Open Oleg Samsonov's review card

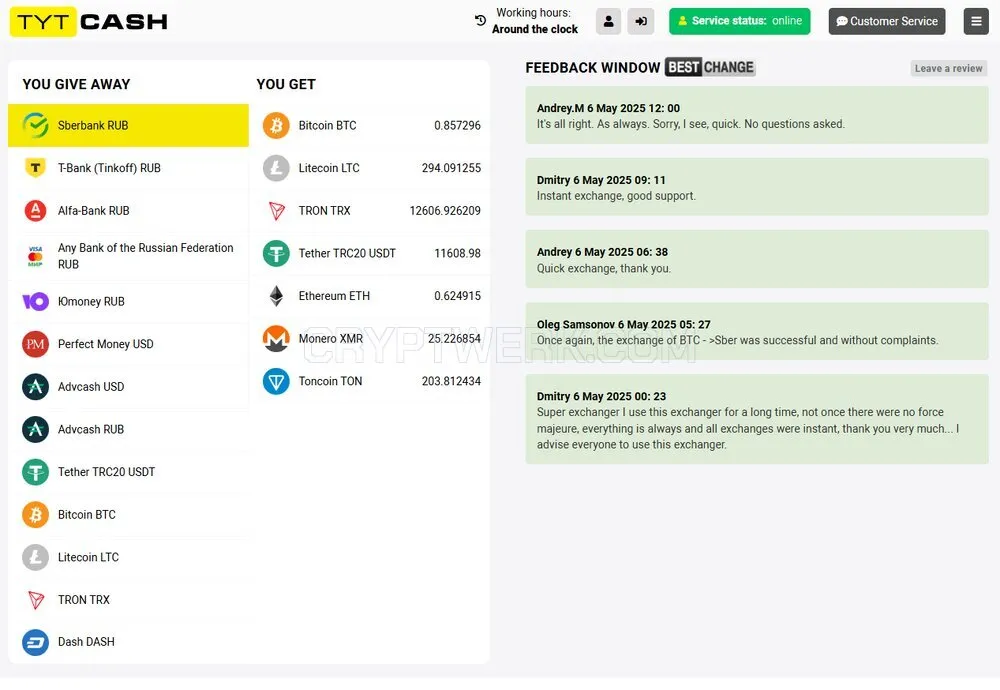(756, 332)
